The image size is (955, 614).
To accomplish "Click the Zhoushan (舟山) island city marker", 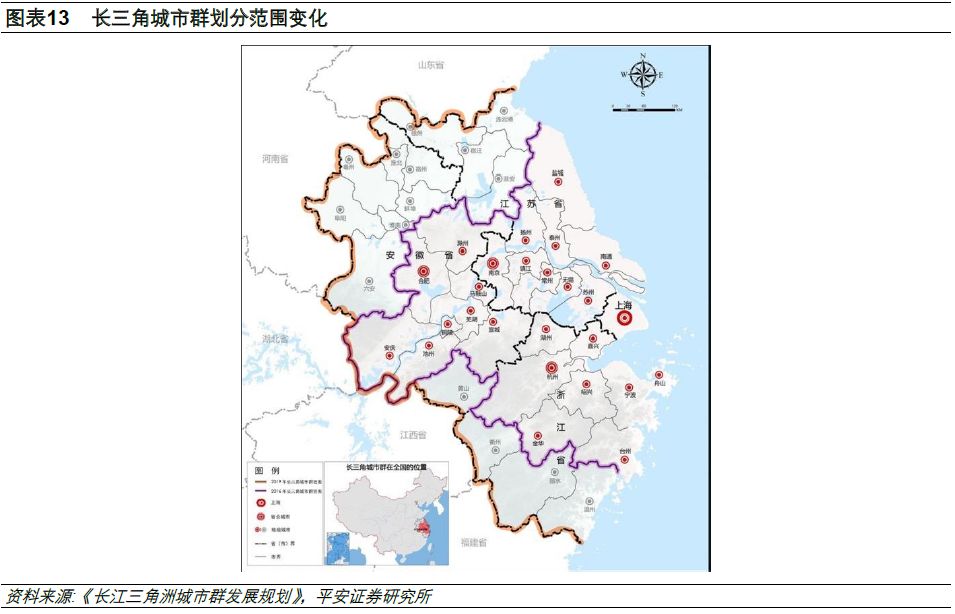I will tap(658, 375).
